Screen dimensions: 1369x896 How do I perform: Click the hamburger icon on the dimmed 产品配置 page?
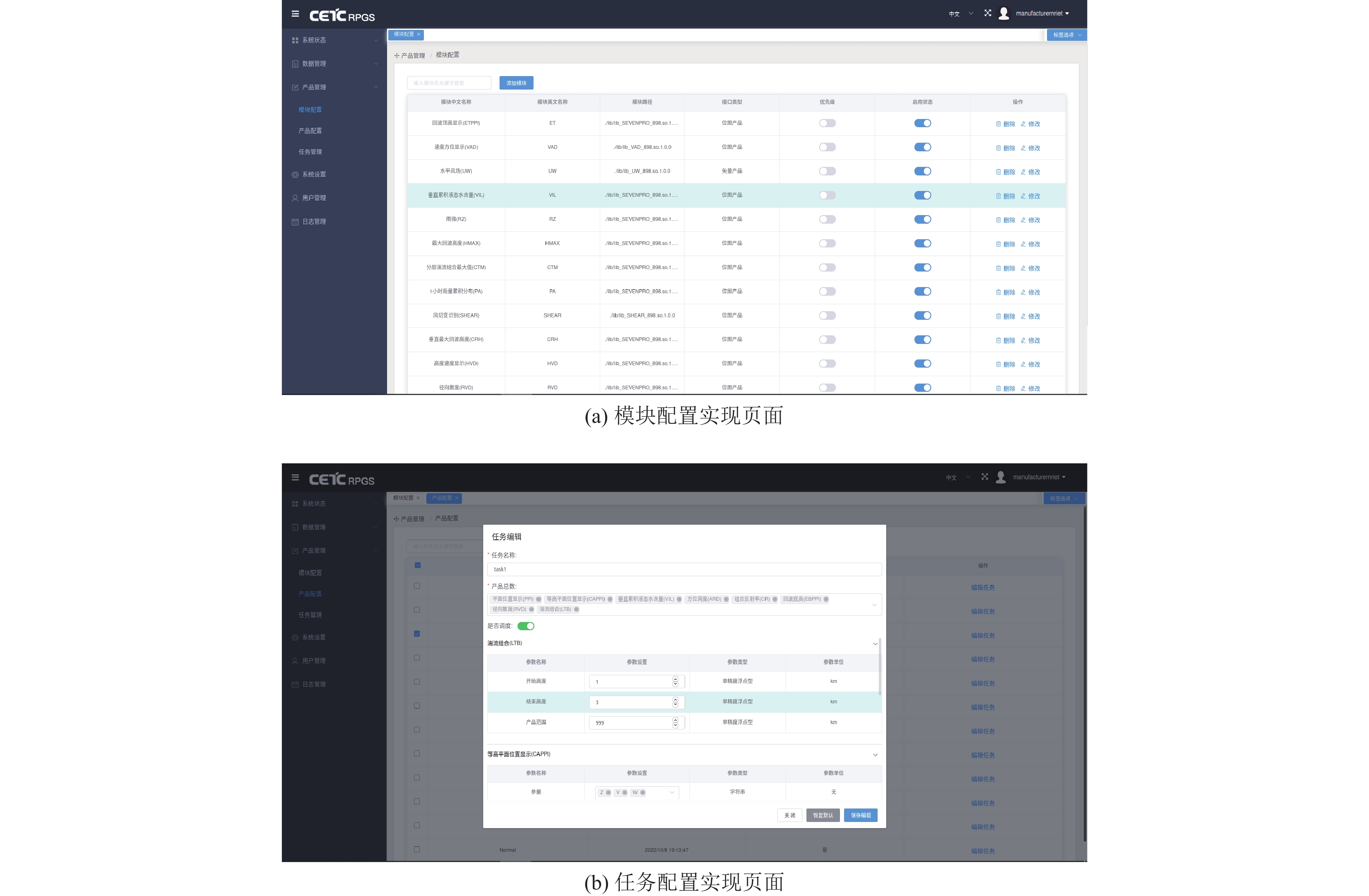(295, 477)
